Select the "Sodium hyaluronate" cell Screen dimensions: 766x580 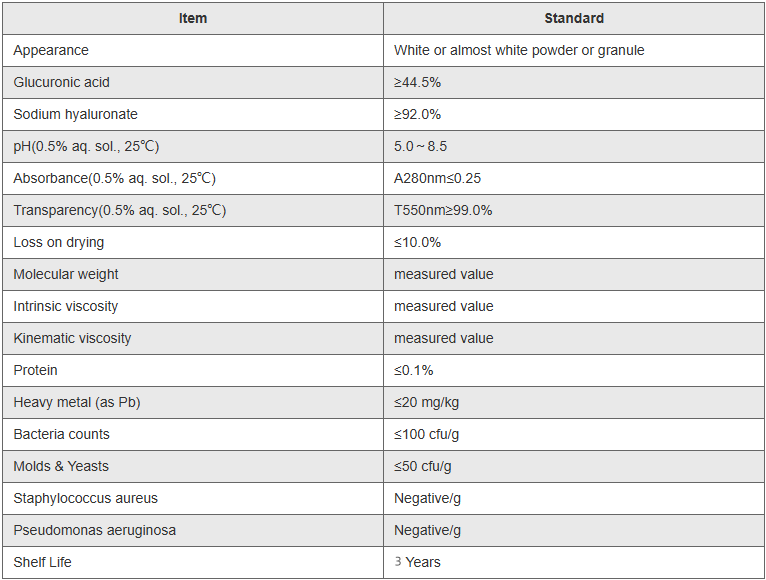pos(76,114)
